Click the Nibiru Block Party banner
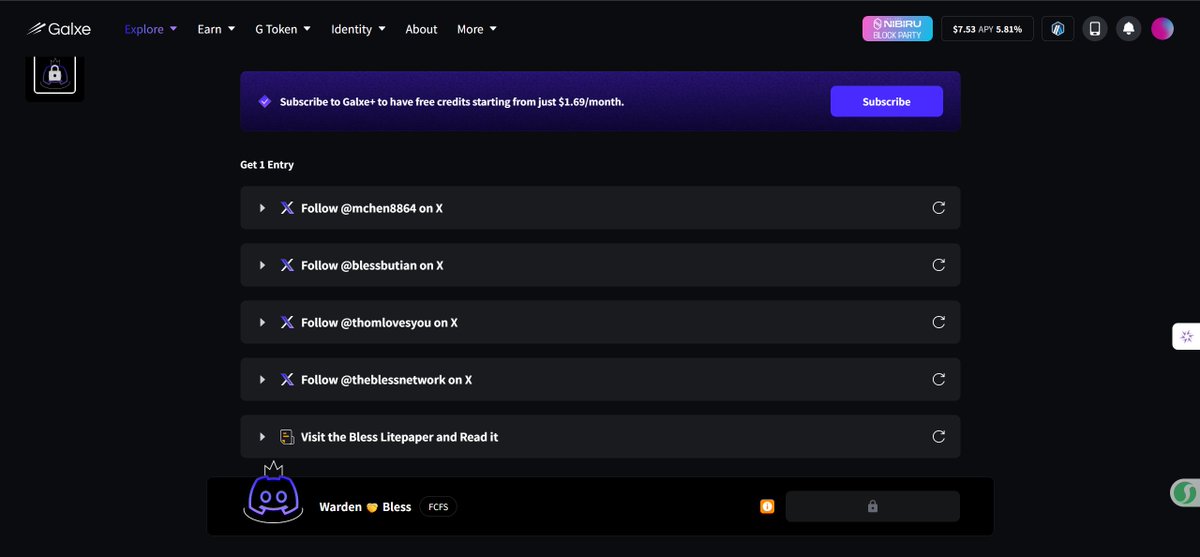The image size is (1200, 557). [898, 29]
